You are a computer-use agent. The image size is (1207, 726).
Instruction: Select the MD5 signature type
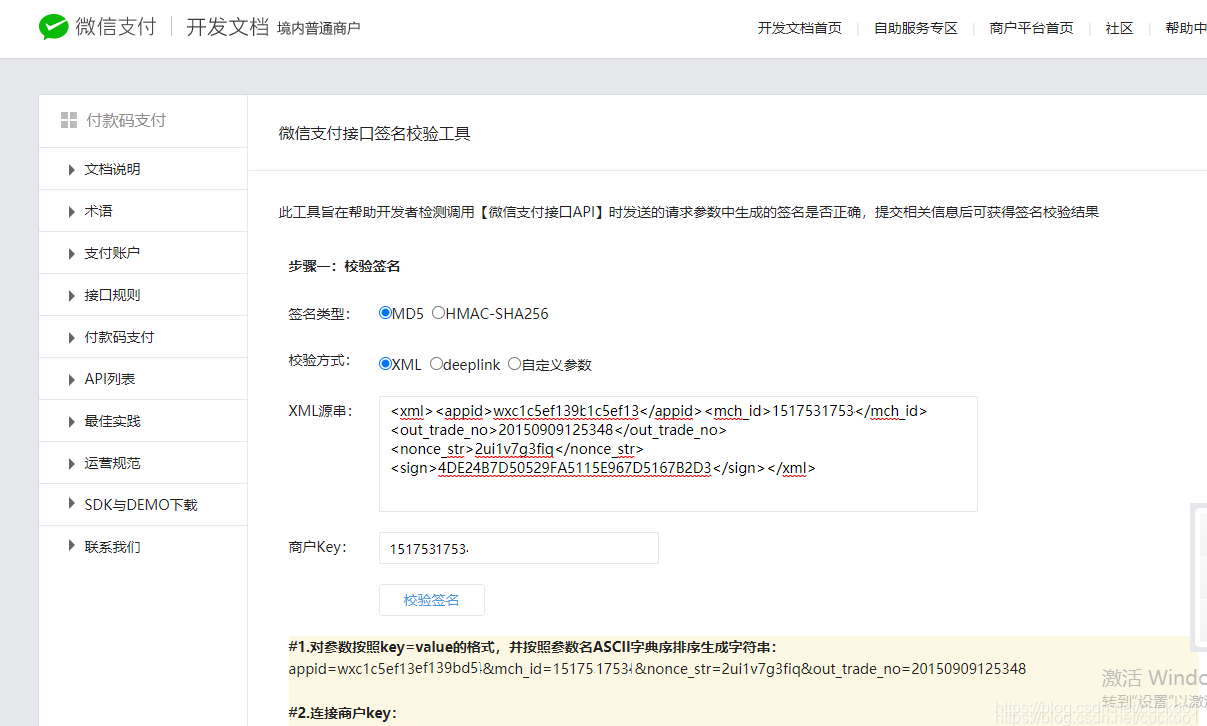tap(385, 313)
